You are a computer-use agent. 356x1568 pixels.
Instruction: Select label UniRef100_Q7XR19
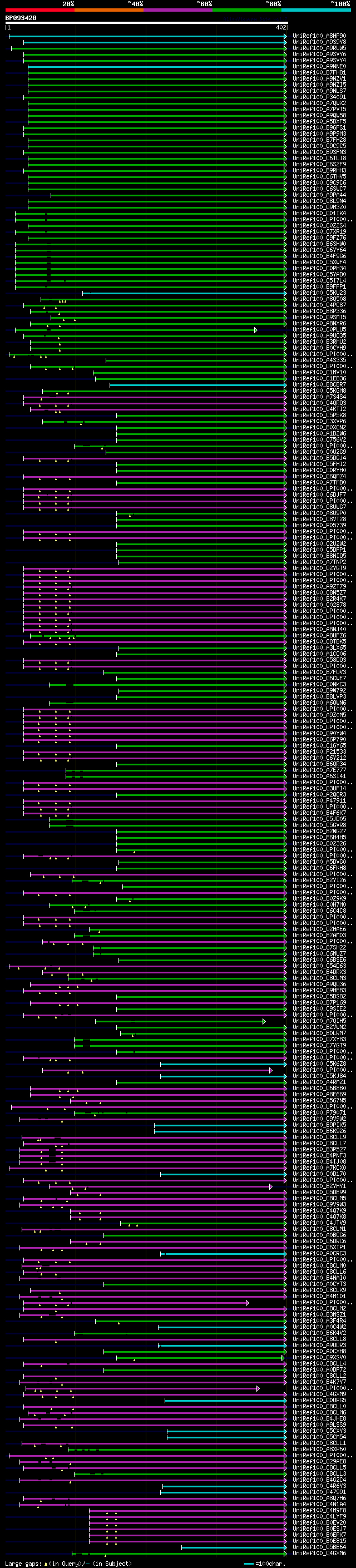[319, 231]
